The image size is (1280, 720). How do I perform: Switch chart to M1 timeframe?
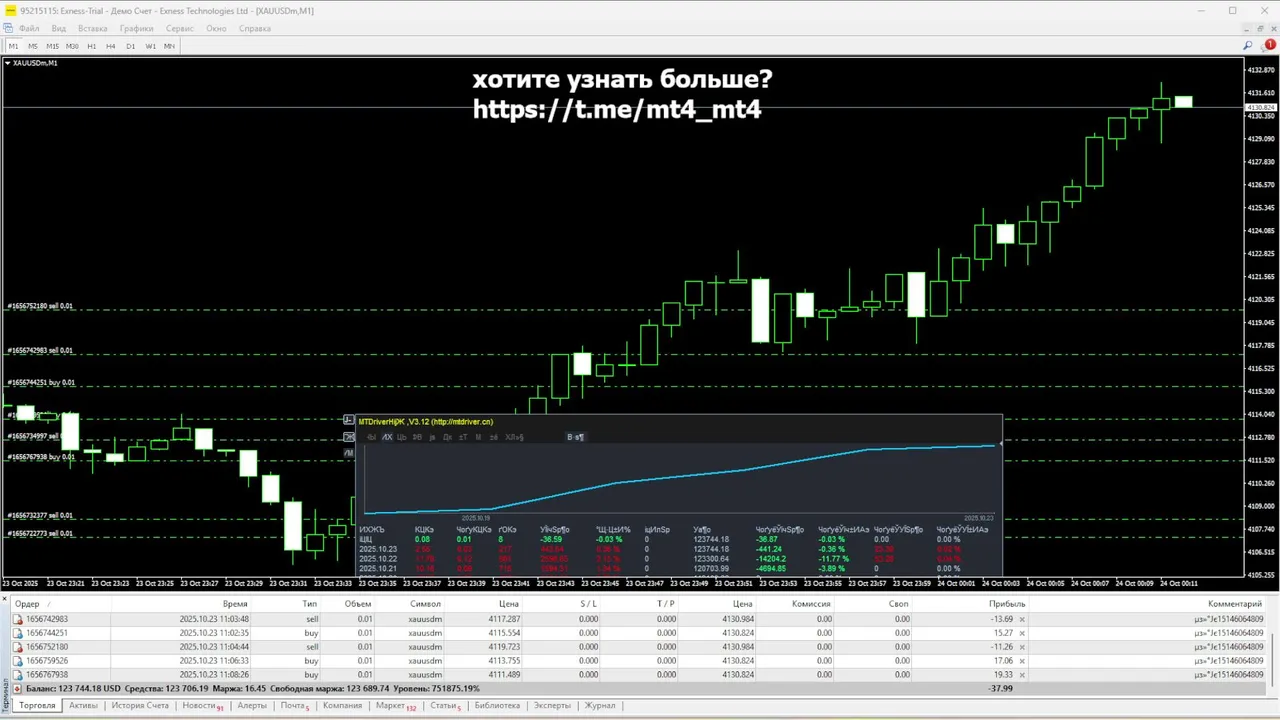[14, 46]
